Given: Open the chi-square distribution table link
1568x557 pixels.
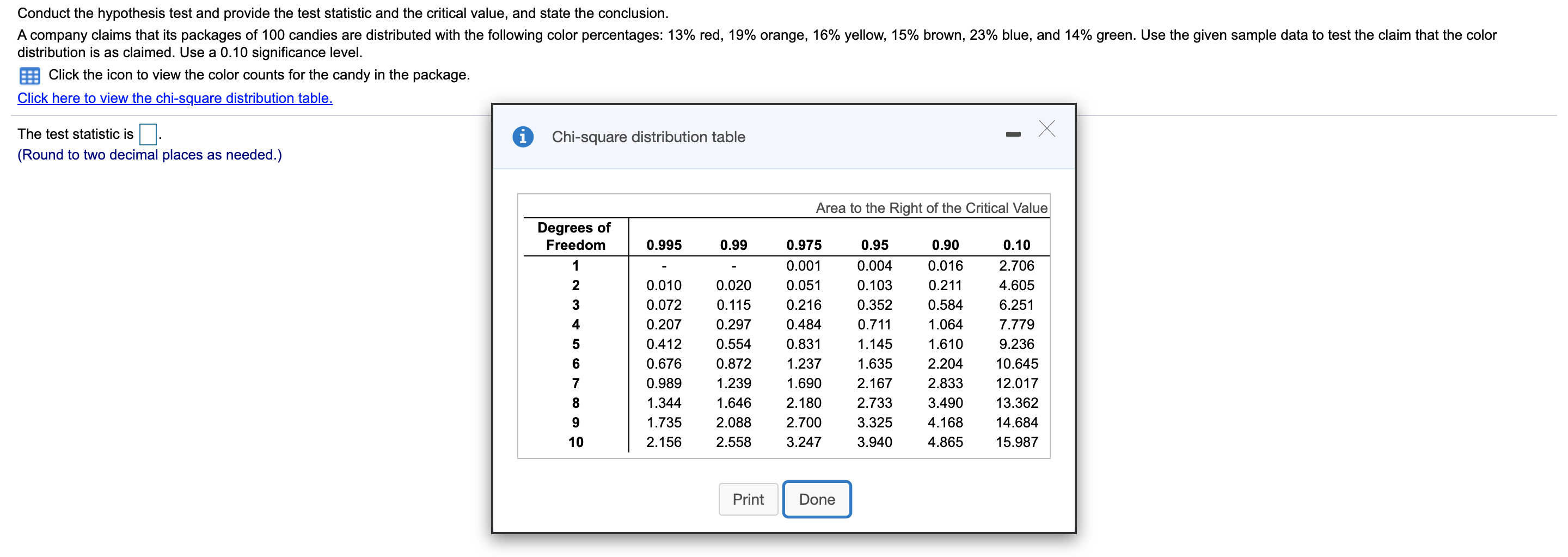Looking at the screenshot, I should coord(175,97).
